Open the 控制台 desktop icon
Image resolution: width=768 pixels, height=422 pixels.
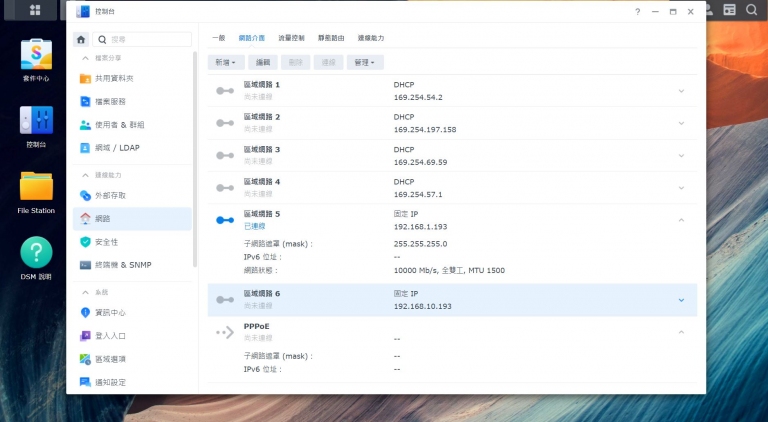(36, 126)
